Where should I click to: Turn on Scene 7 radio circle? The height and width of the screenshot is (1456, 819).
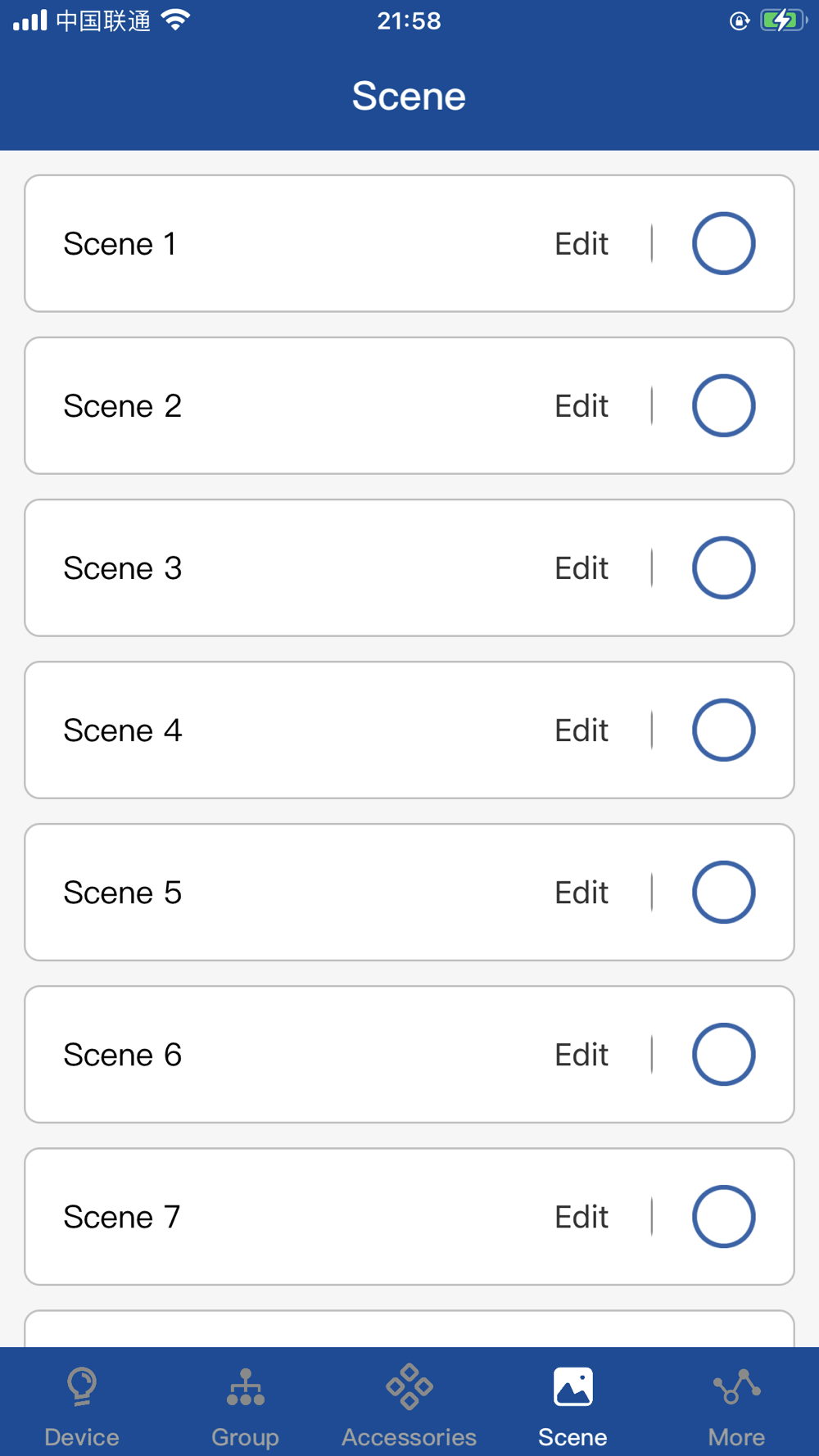[723, 1216]
